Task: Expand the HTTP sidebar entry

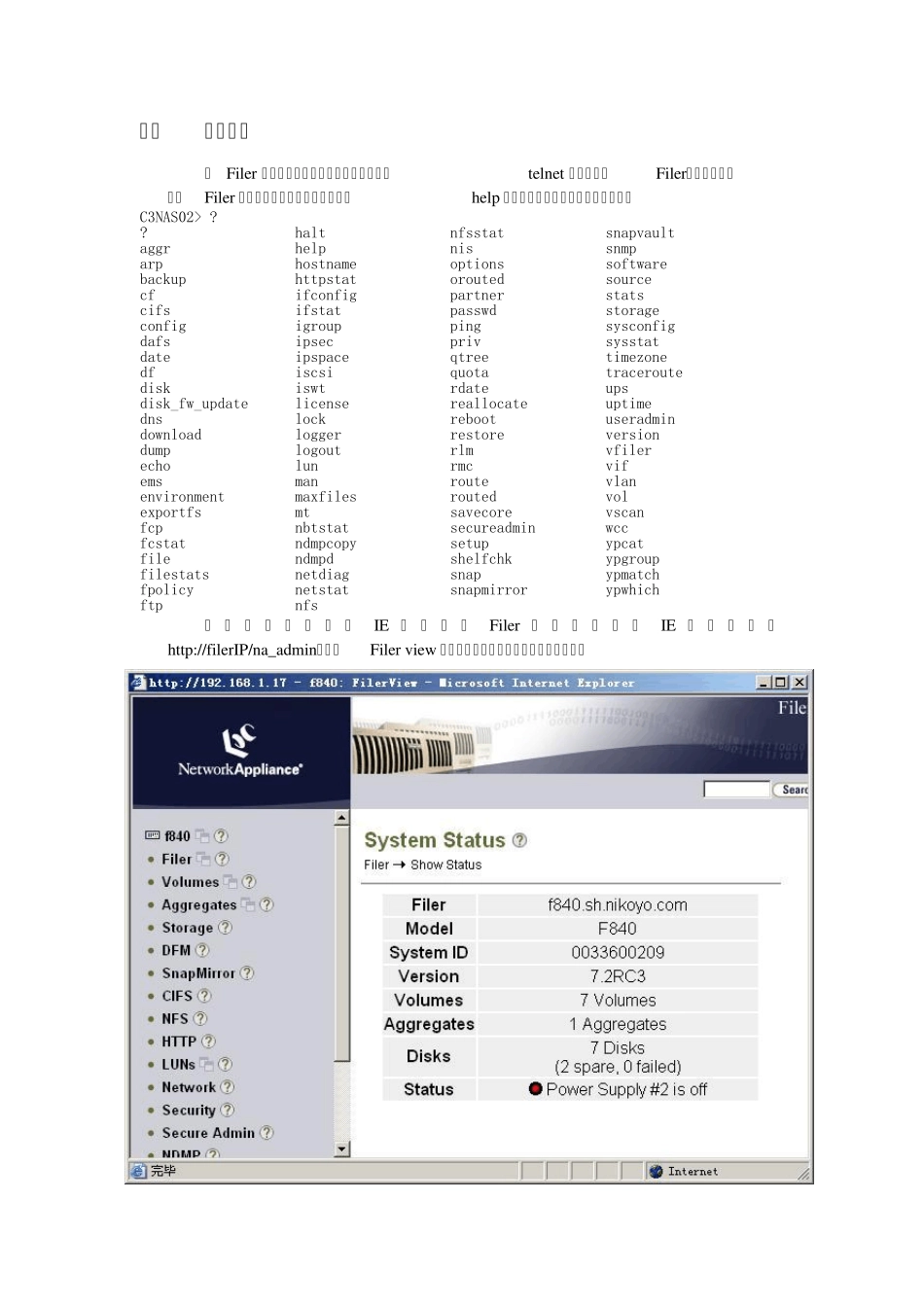Action: click(x=179, y=1042)
